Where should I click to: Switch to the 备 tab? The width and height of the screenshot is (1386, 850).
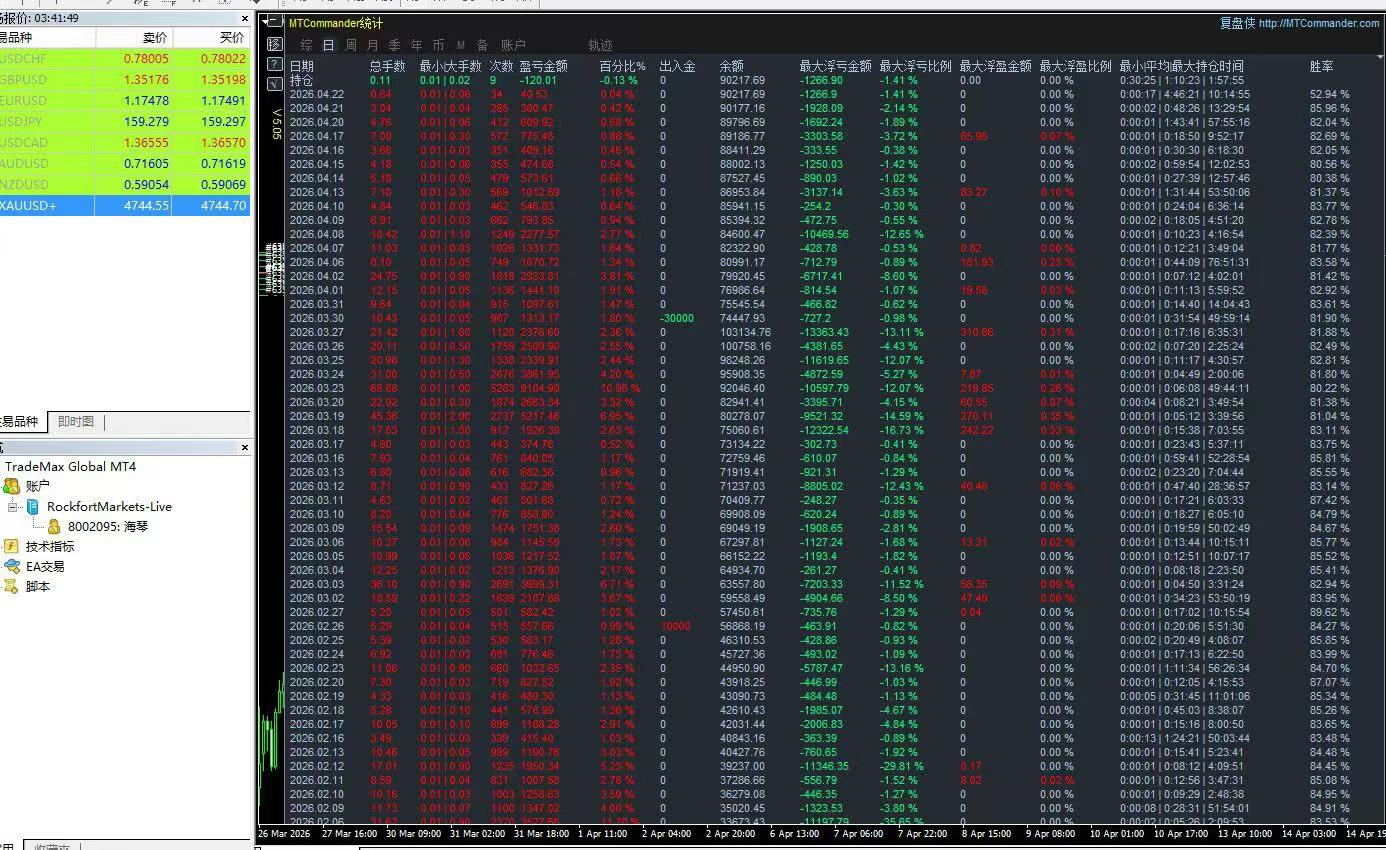point(483,45)
